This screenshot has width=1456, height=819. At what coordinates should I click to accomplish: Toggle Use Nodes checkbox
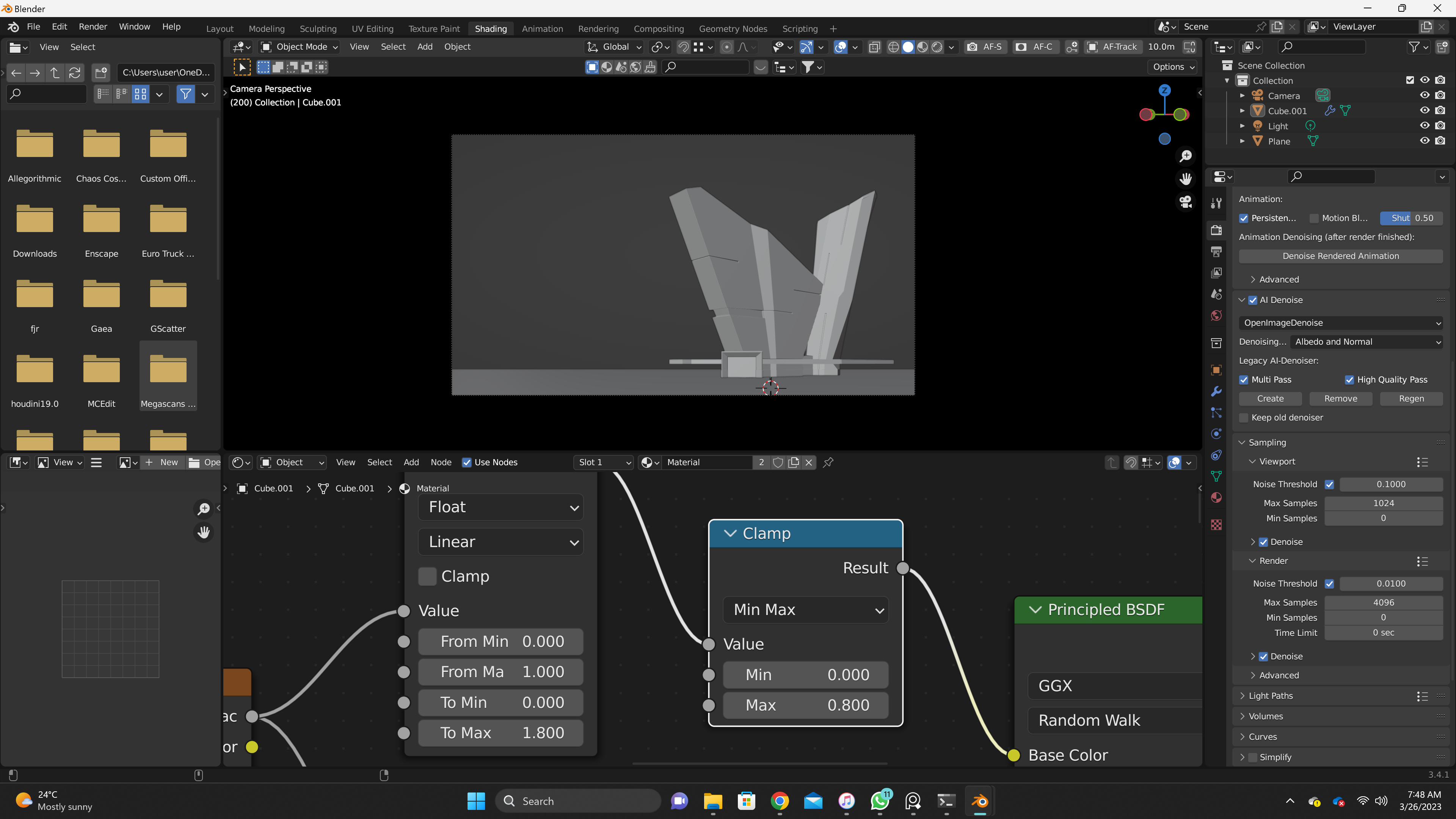click(466, 462)
